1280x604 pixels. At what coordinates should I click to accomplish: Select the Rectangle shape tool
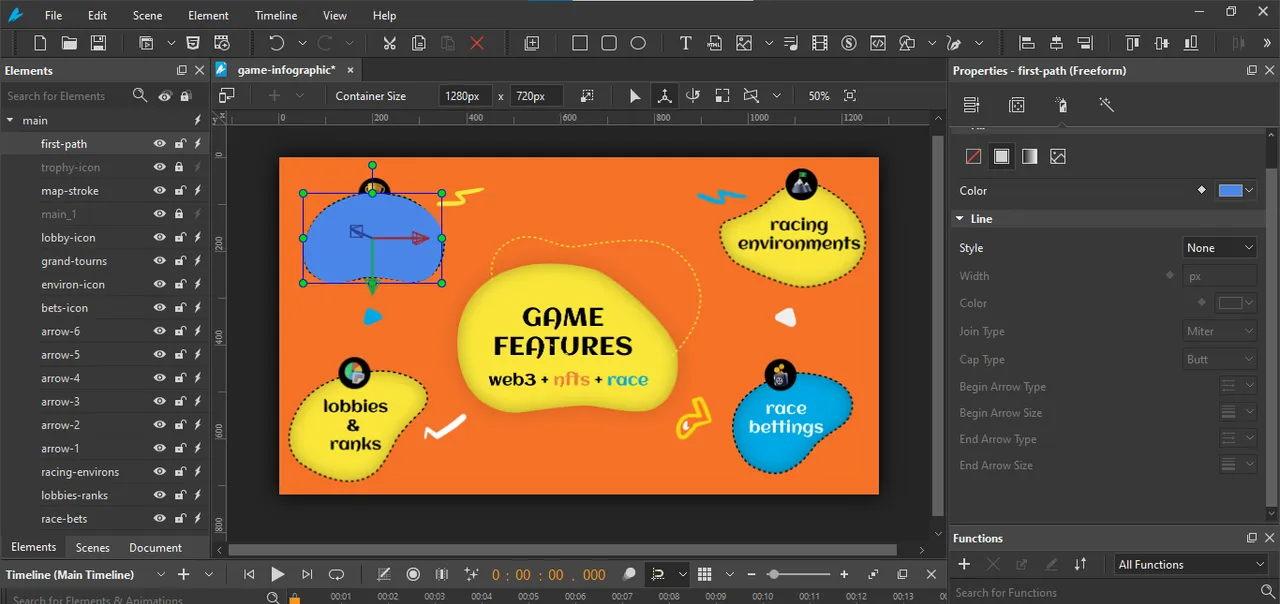click(x=580, y=43)
